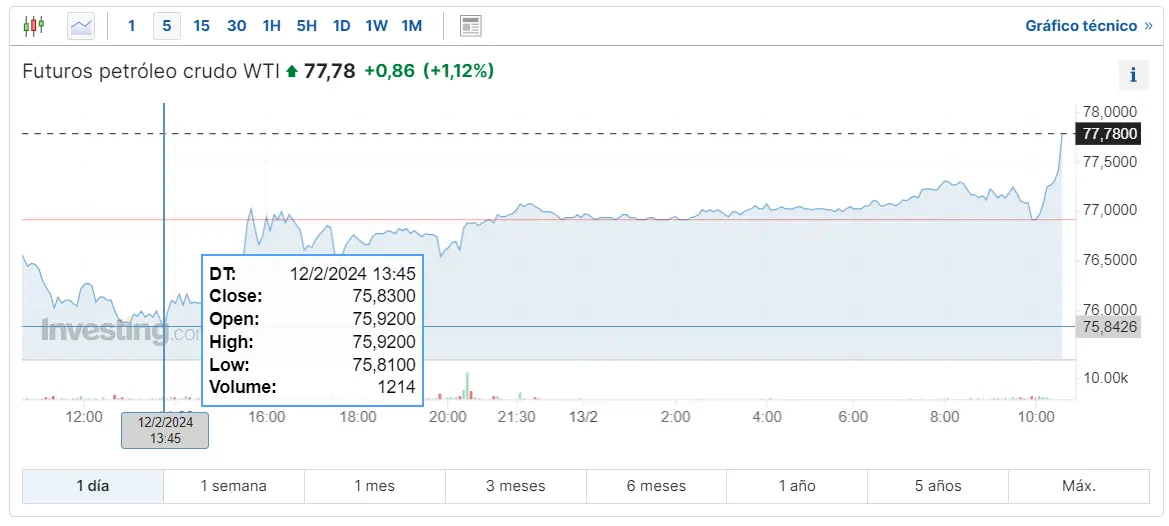
Task: Show the 1 semana range
Action: (234, 486)
